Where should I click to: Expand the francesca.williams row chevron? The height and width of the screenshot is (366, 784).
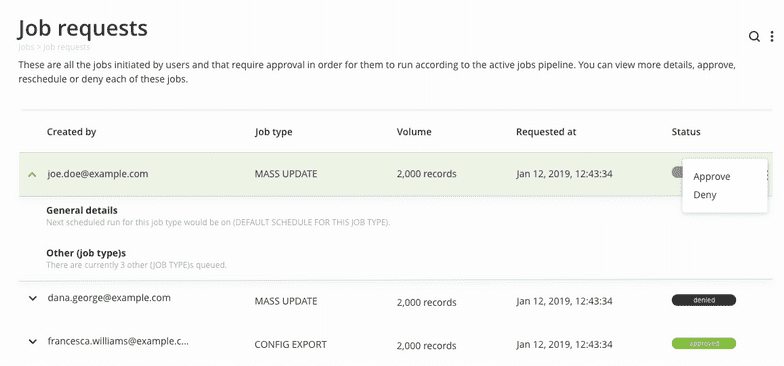[x=32, y=342]
